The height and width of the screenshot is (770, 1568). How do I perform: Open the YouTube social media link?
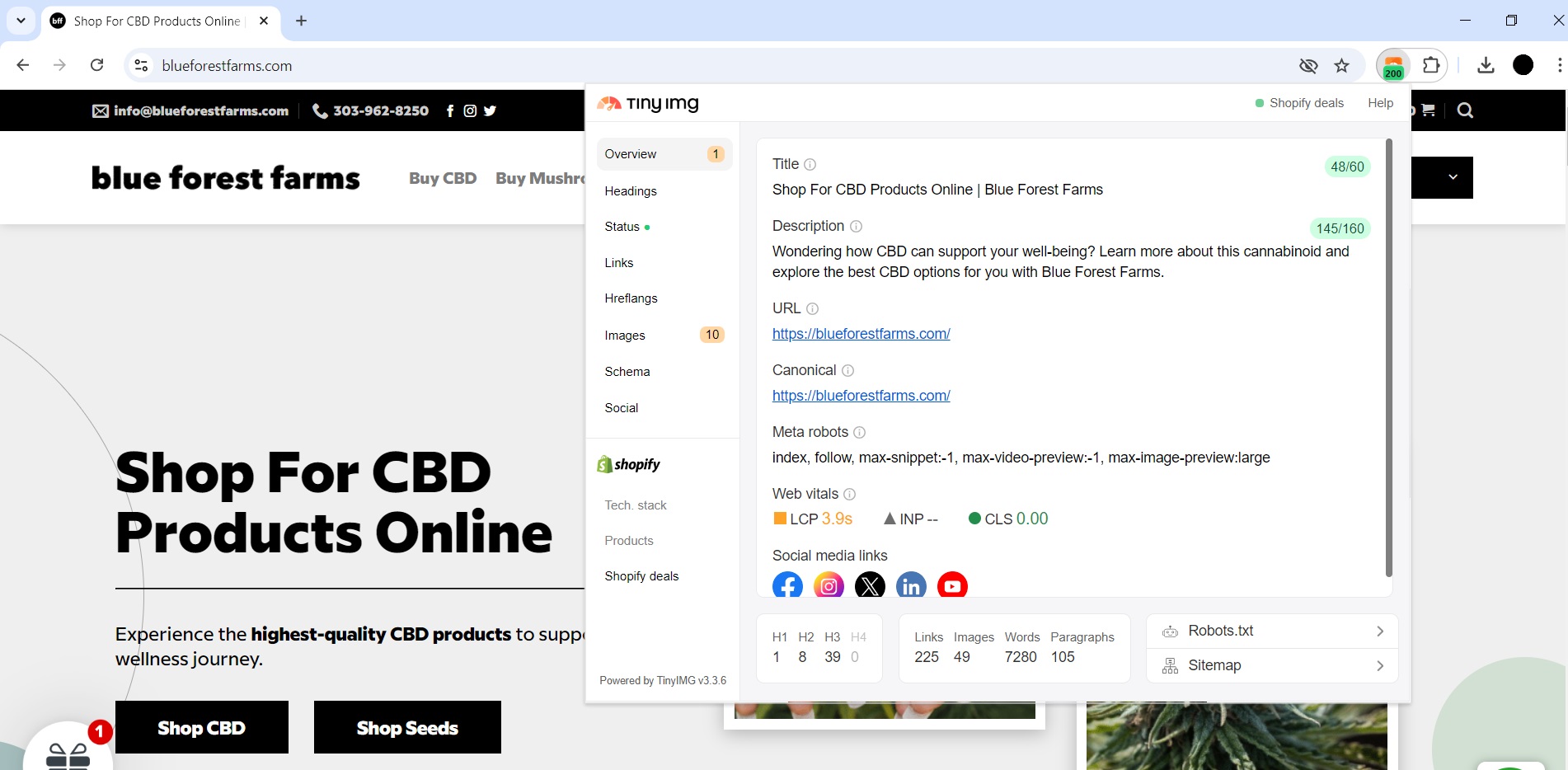[952, 585]
